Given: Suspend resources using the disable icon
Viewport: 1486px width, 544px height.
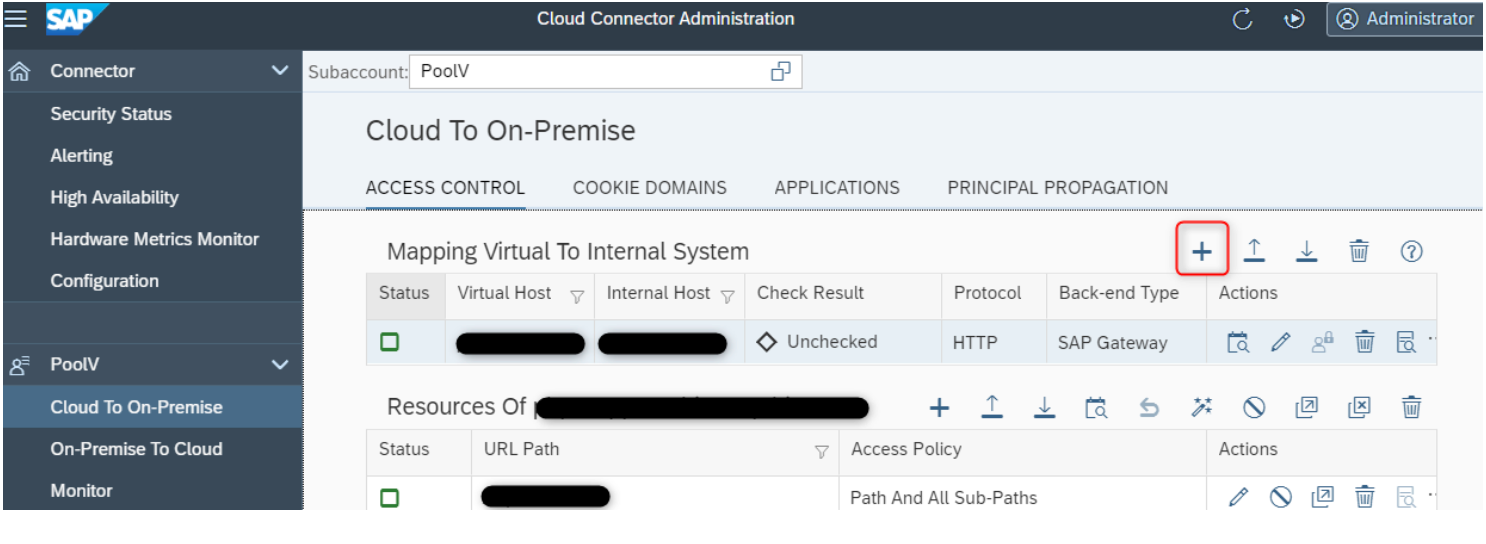Looking at the screenshot, I should pyautogui.click(x=1254, y=407).
